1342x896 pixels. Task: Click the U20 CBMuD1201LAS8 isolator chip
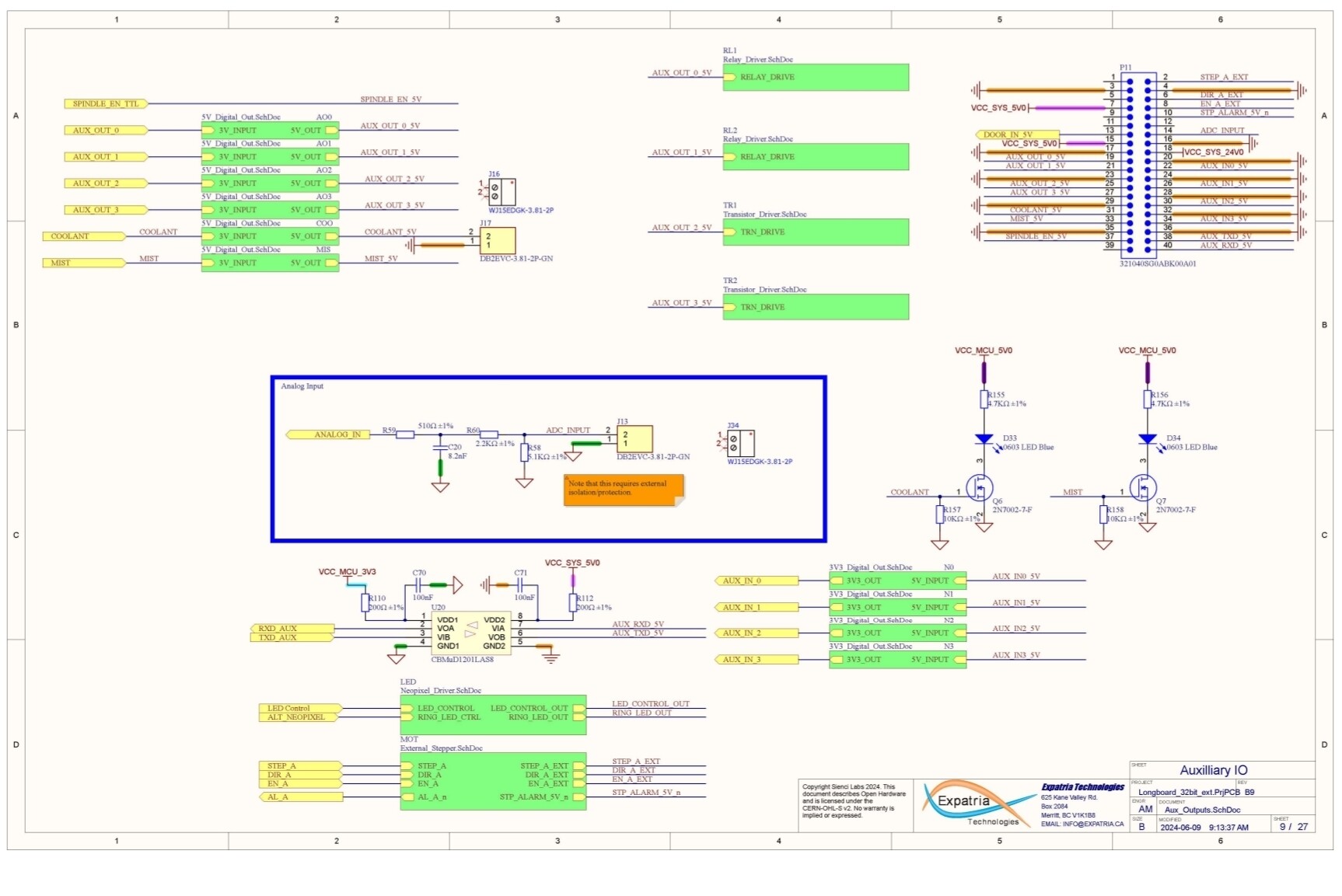(x=470, y=633)
